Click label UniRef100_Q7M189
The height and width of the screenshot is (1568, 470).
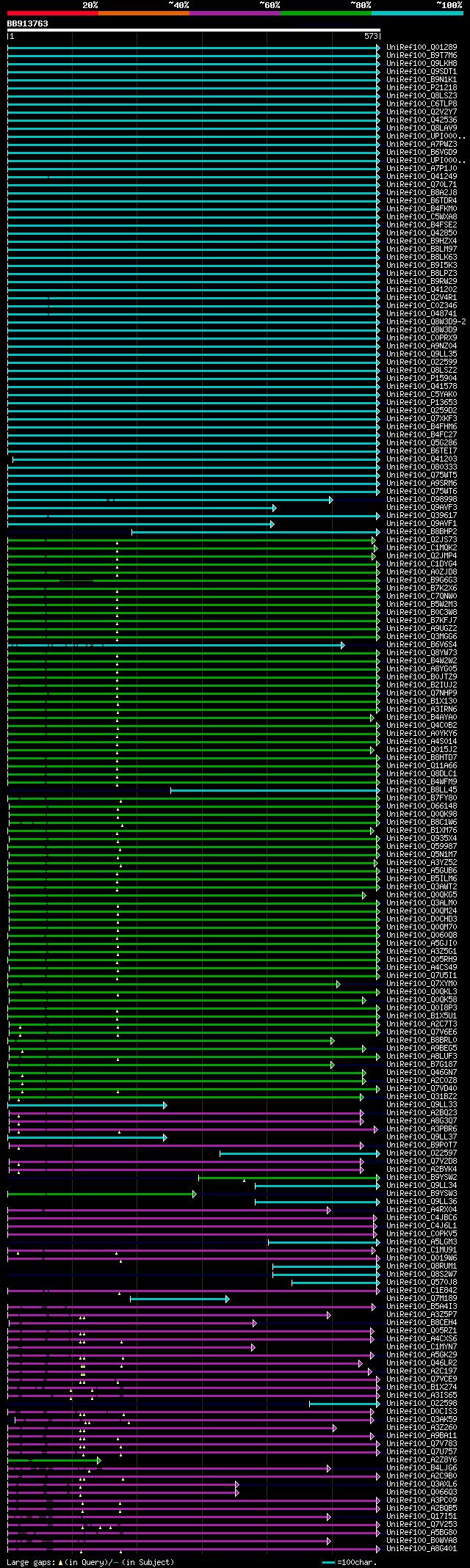pos(422,1298)
